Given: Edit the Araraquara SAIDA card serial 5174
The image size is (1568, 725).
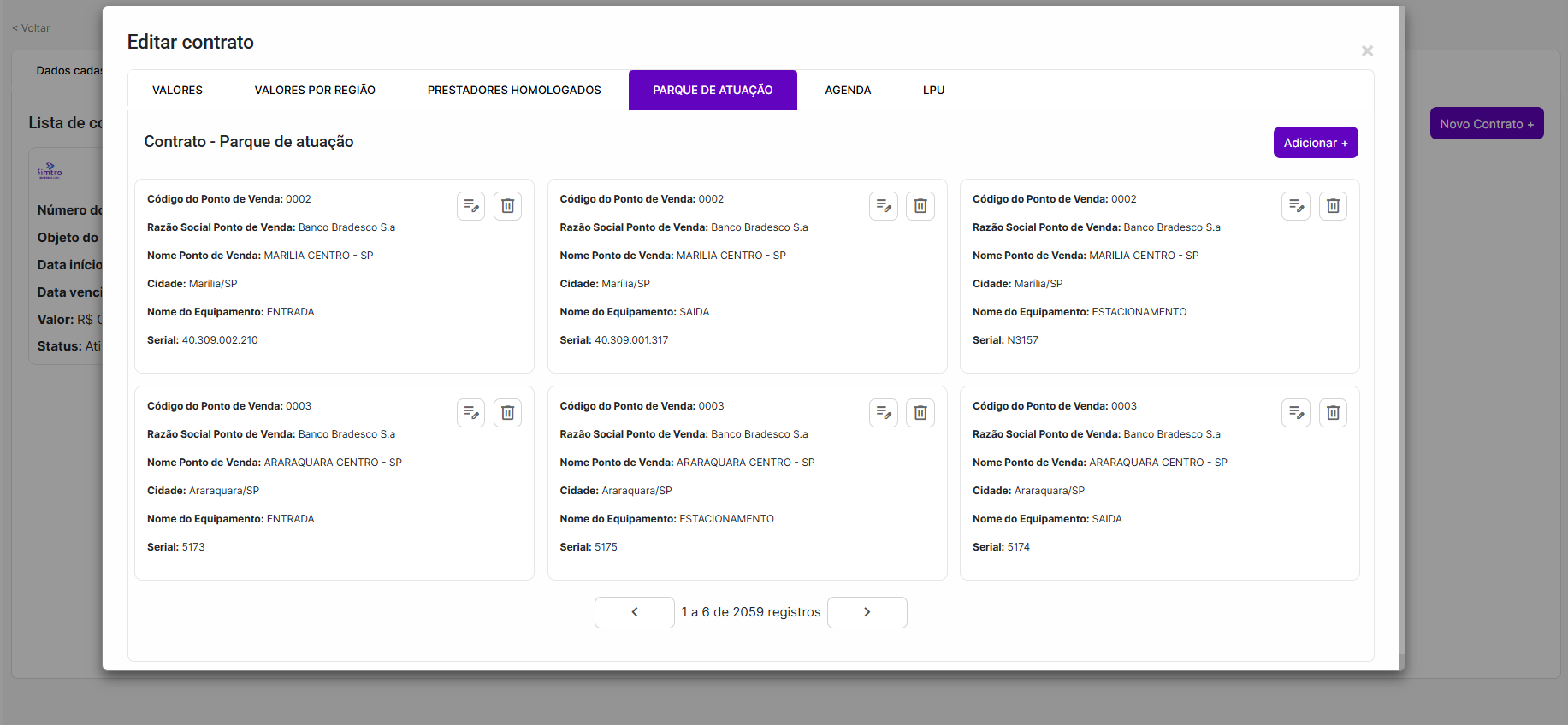Looking at the screenshot, I should [x=1296, y=413].
